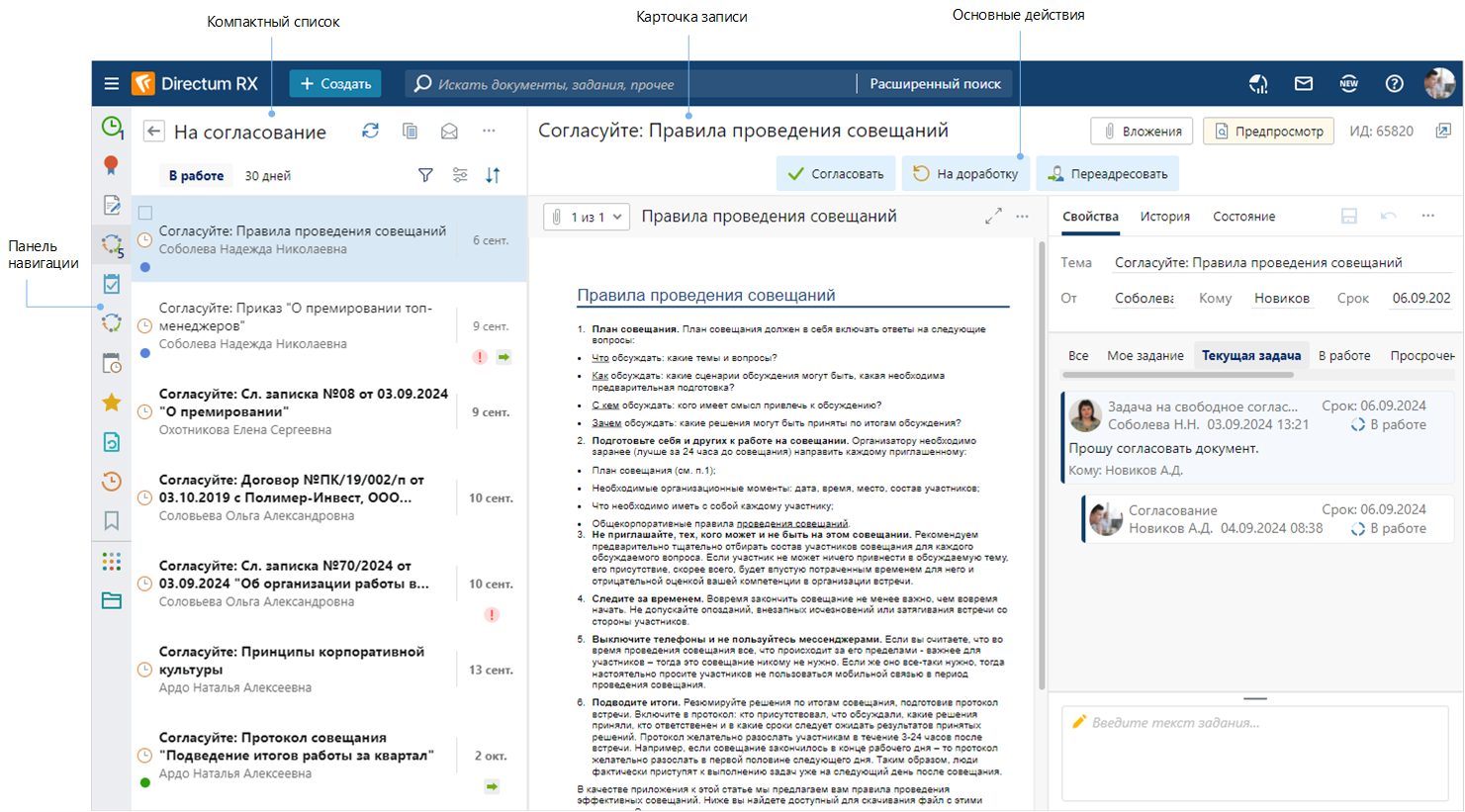Open the hamburger navigation menu
The image size is (1465, 812).
point(112,84)
